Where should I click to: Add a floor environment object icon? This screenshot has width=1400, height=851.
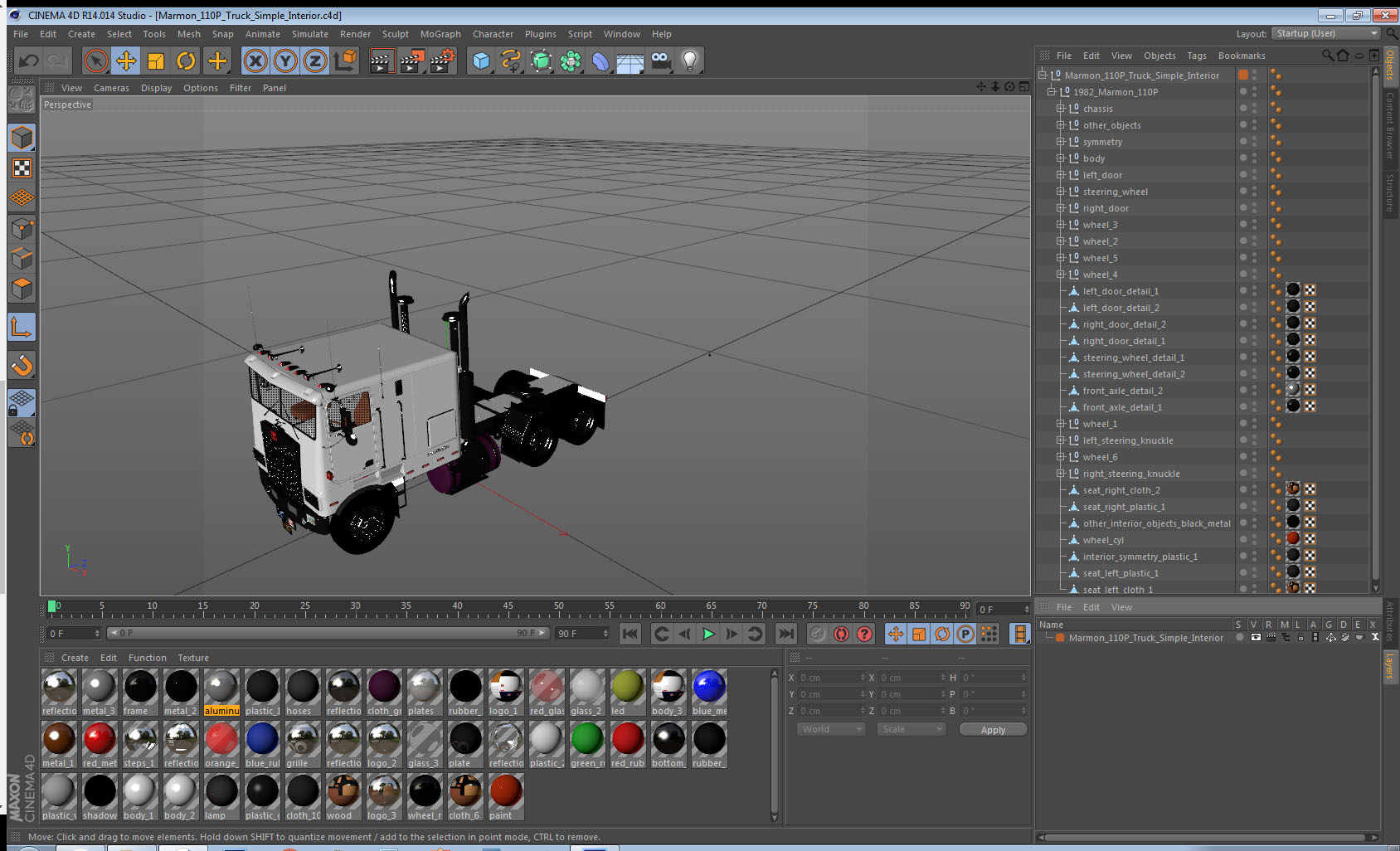point(630,61)
